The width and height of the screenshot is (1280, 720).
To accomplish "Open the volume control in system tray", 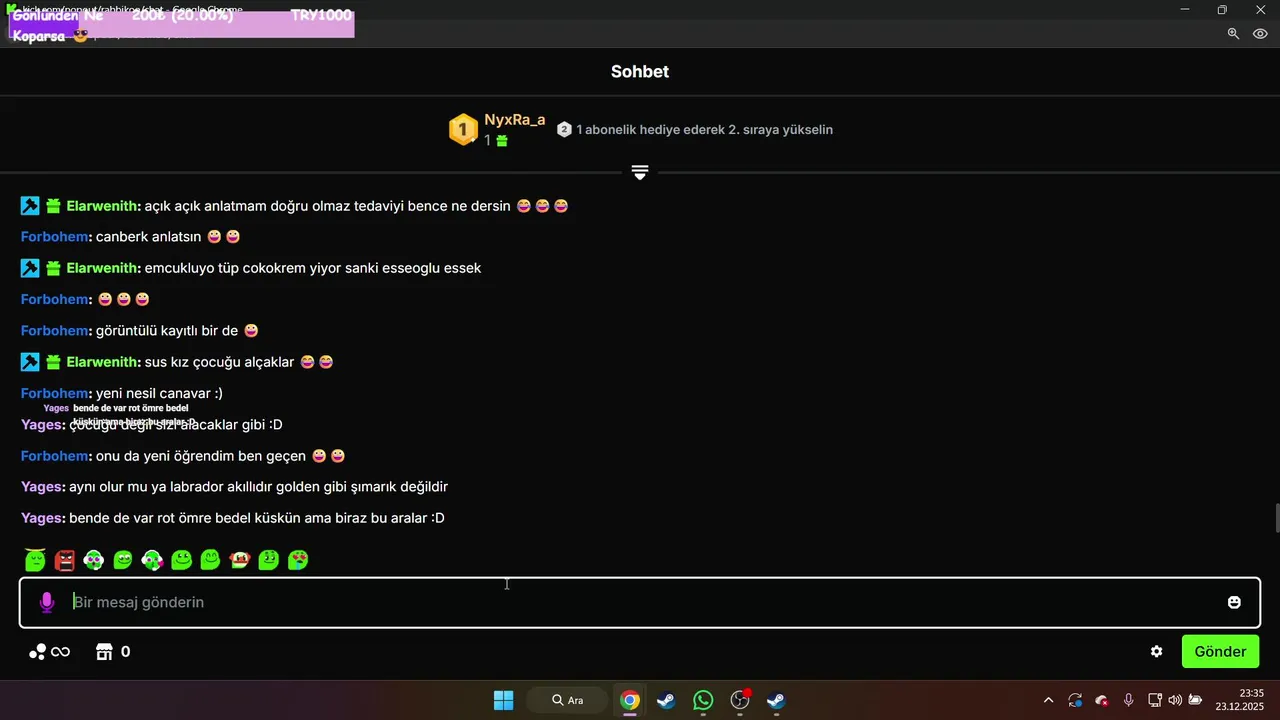I will [x=1175, y=700].
